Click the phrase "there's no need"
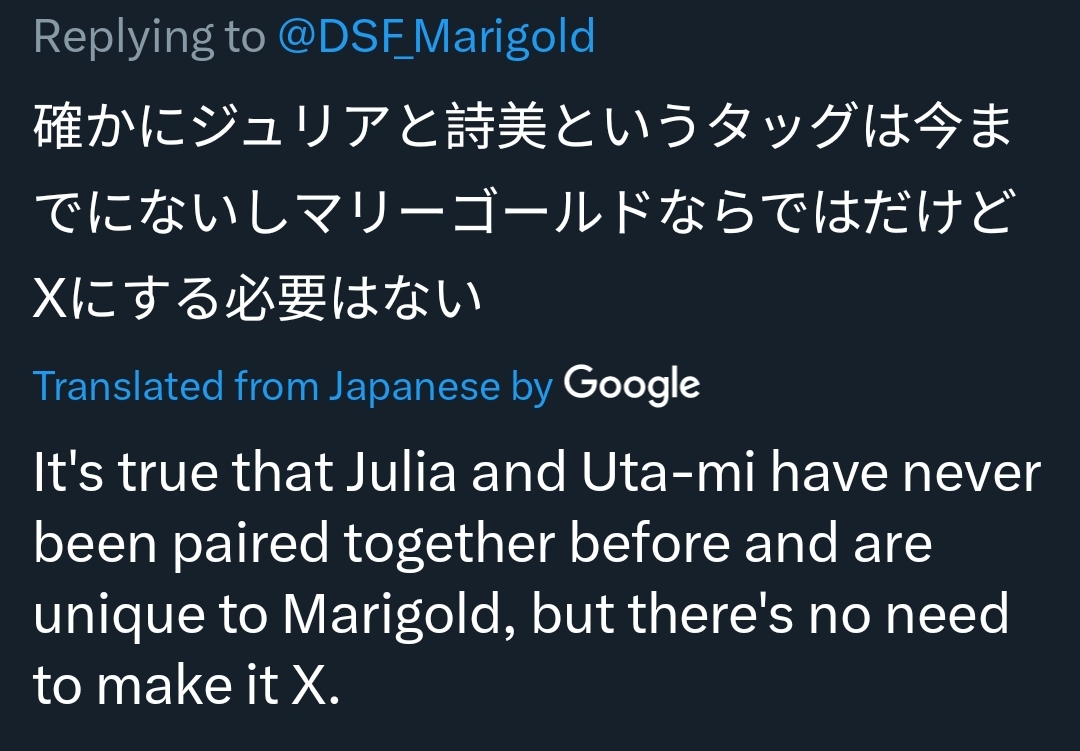The height and width of the screenshot is (751, 1080). [818, 614]
